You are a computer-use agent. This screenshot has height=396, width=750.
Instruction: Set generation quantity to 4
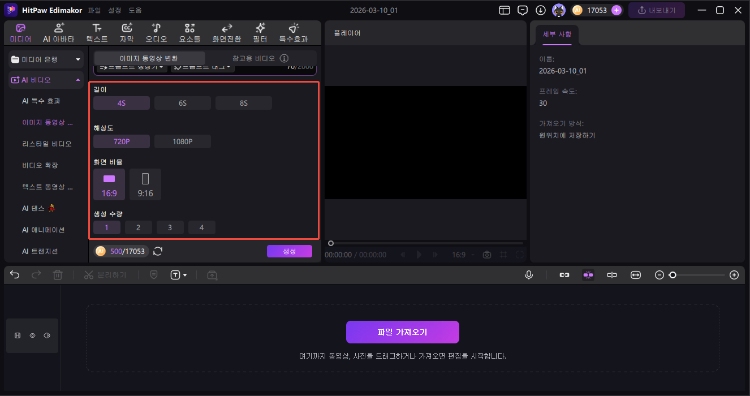[x=201, y=227]
